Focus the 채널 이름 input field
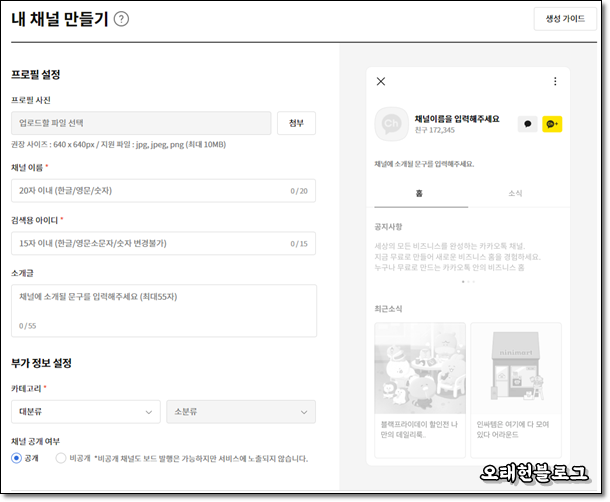610x502 pixels. click(x=163, y=191)
